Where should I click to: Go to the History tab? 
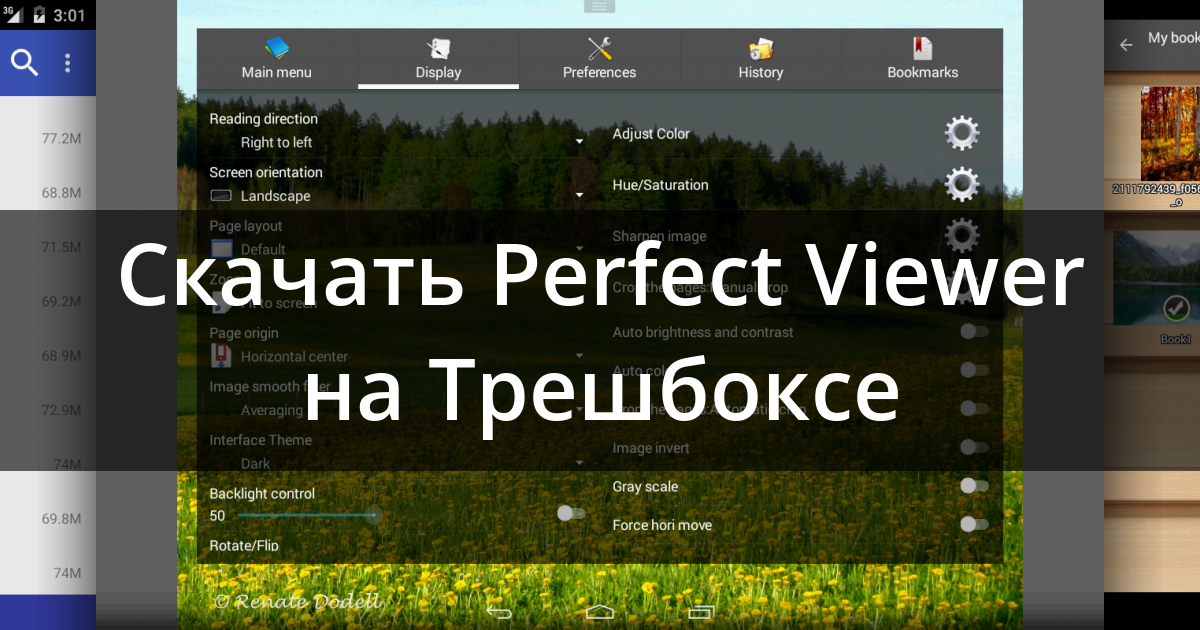pos(761,59)
